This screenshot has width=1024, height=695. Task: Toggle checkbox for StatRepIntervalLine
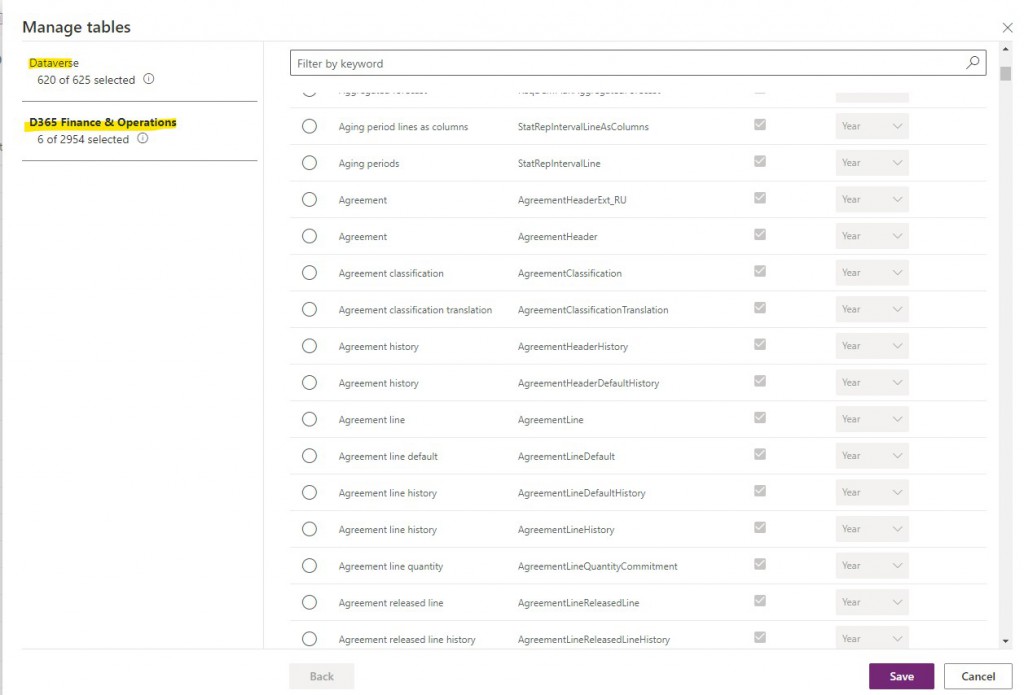click(x=760, y=161)
